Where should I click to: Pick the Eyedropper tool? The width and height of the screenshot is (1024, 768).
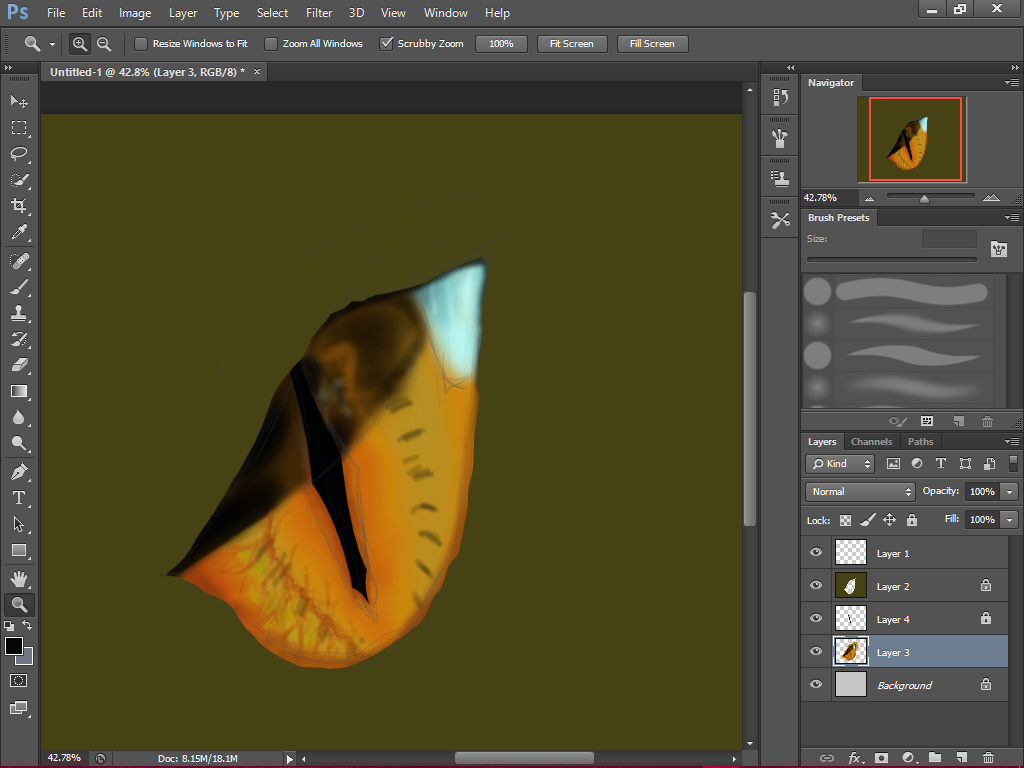point(19,232)
